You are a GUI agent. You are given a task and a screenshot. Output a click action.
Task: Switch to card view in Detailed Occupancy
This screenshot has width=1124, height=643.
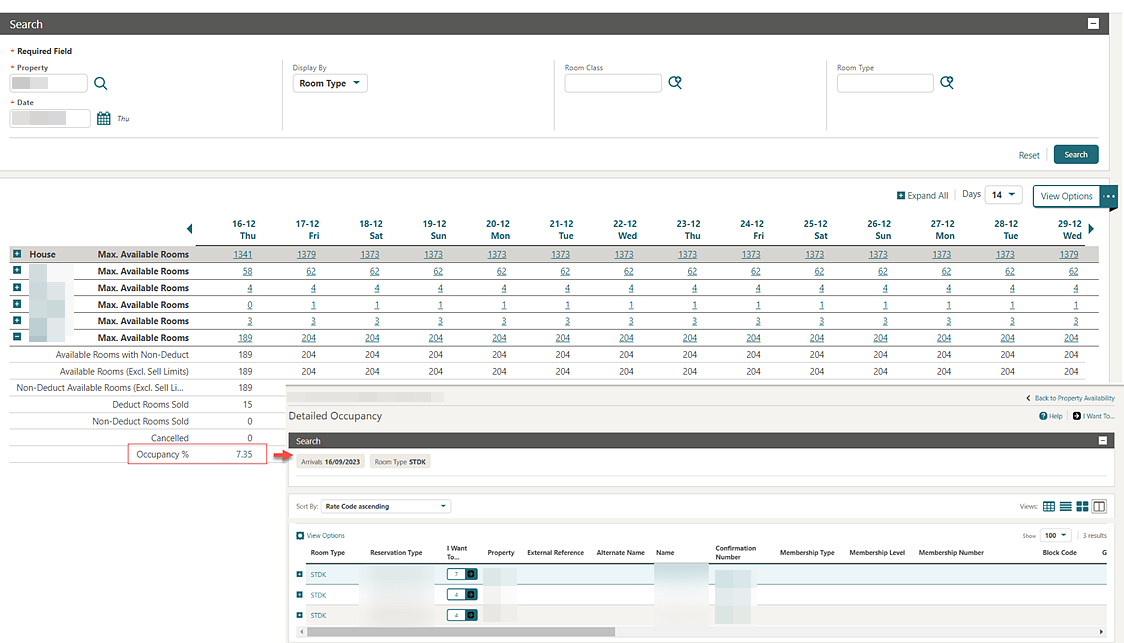coord(1082,507)
